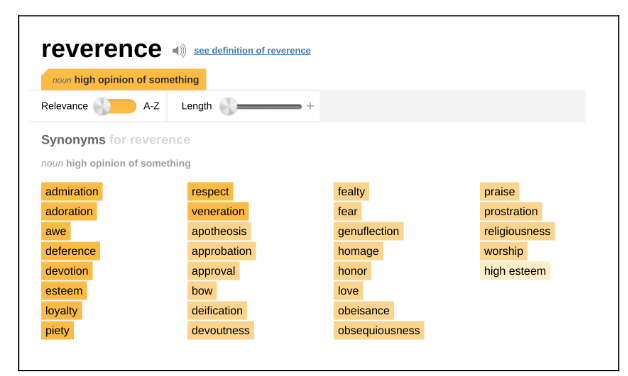
Task: Open the see definition of reverence link
Action: click(252, 50)
